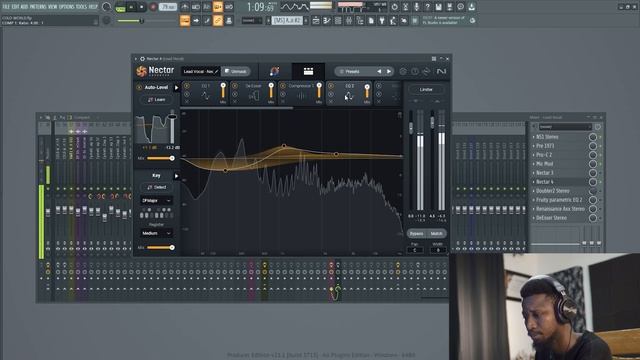
Task: Switch to the Nectar modules view icon
Action: click(308, 71)
